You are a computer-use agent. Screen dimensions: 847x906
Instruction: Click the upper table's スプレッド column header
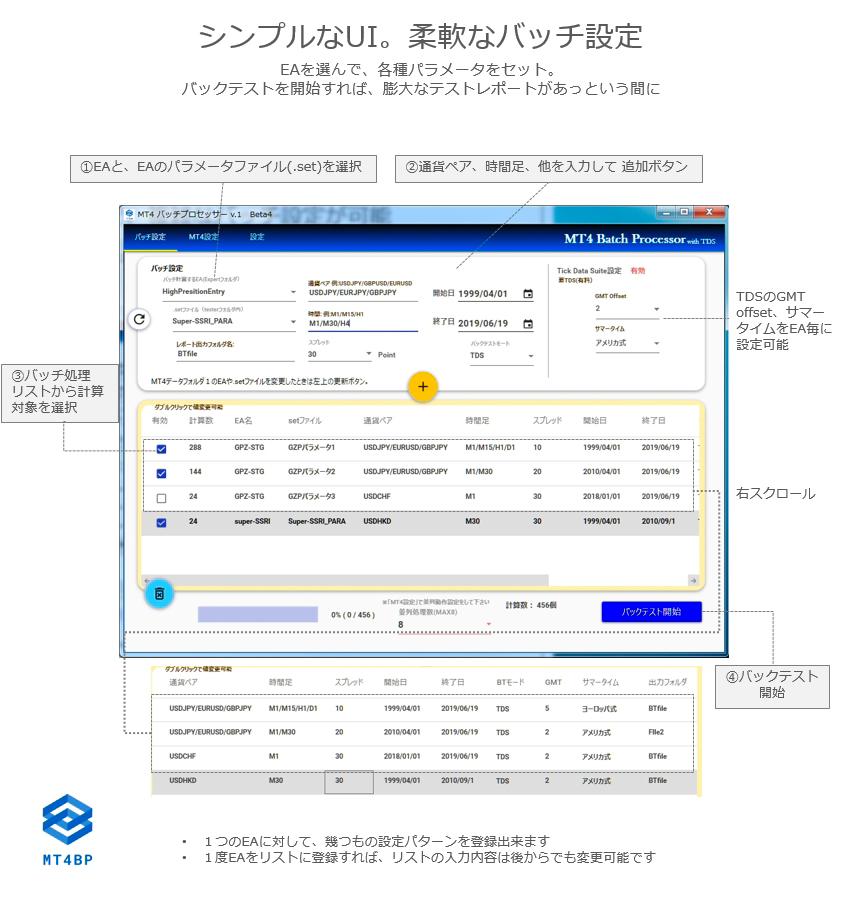547,421
